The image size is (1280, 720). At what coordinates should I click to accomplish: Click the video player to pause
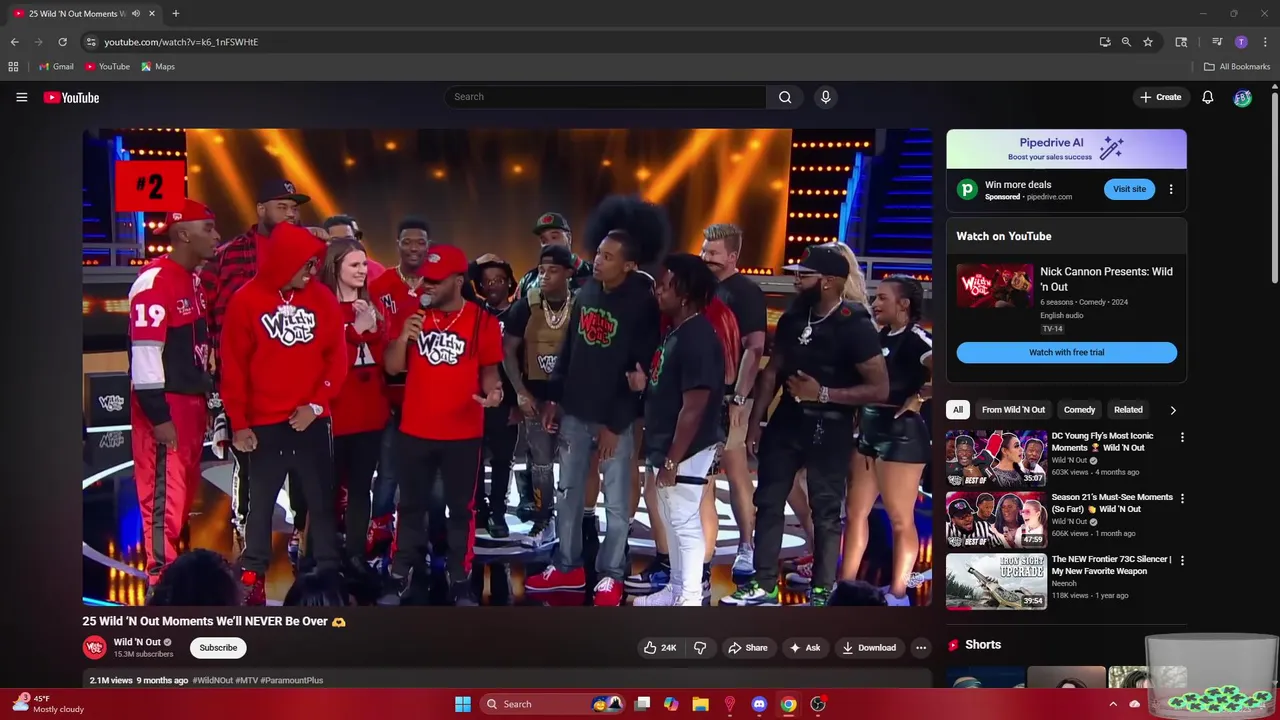click(507, 367)
